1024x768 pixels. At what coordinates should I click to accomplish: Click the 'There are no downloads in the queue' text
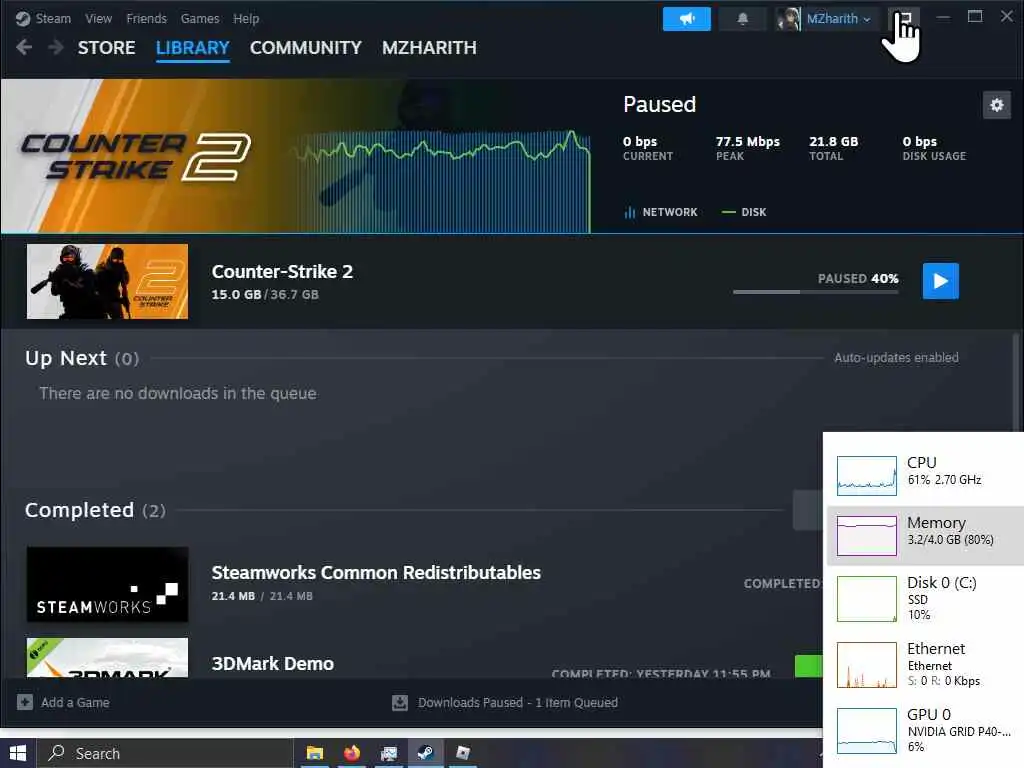click(x=178, y=393)
